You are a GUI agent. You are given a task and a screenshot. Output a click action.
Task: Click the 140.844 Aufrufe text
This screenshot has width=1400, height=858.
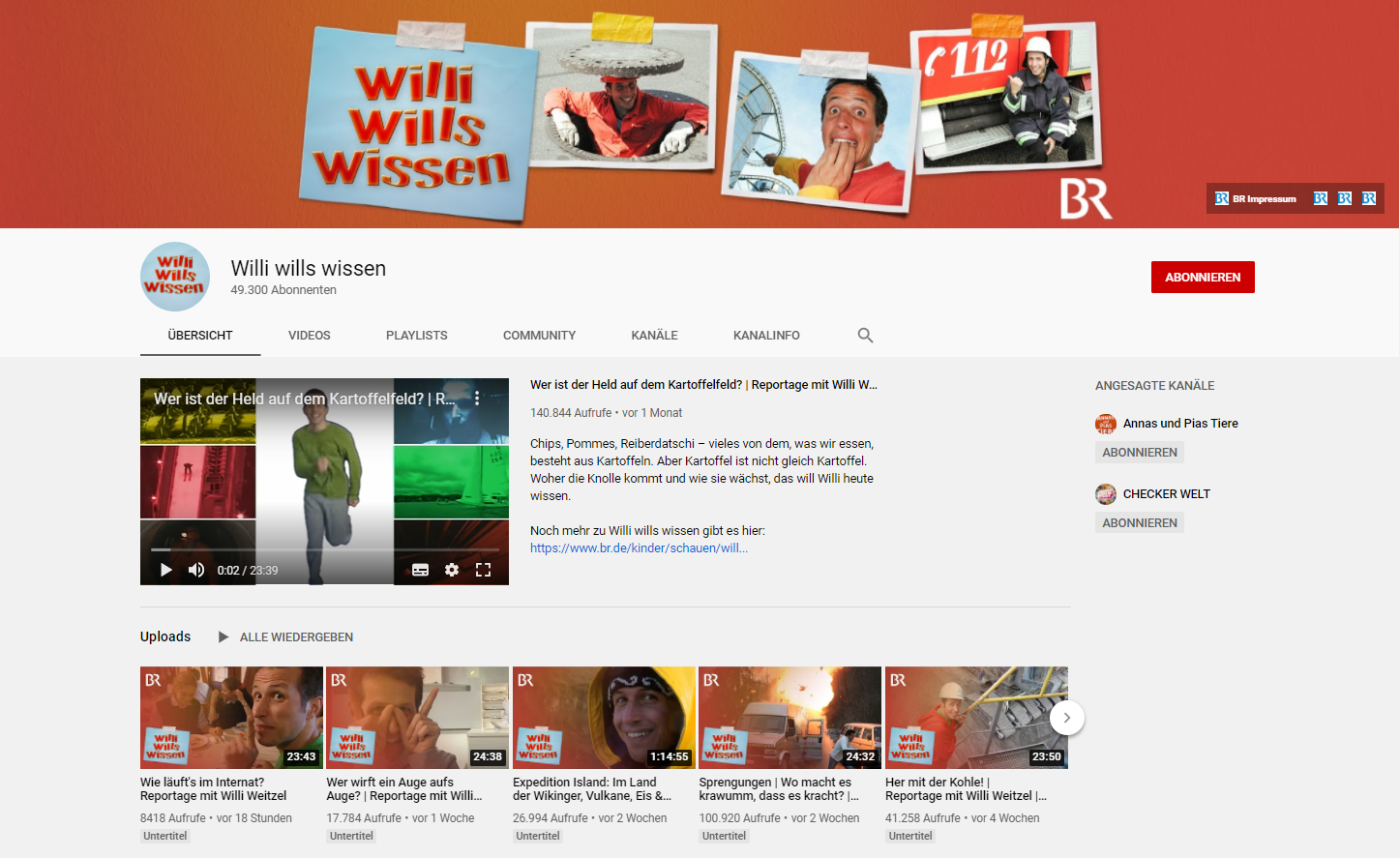click(x=571, y=412)
